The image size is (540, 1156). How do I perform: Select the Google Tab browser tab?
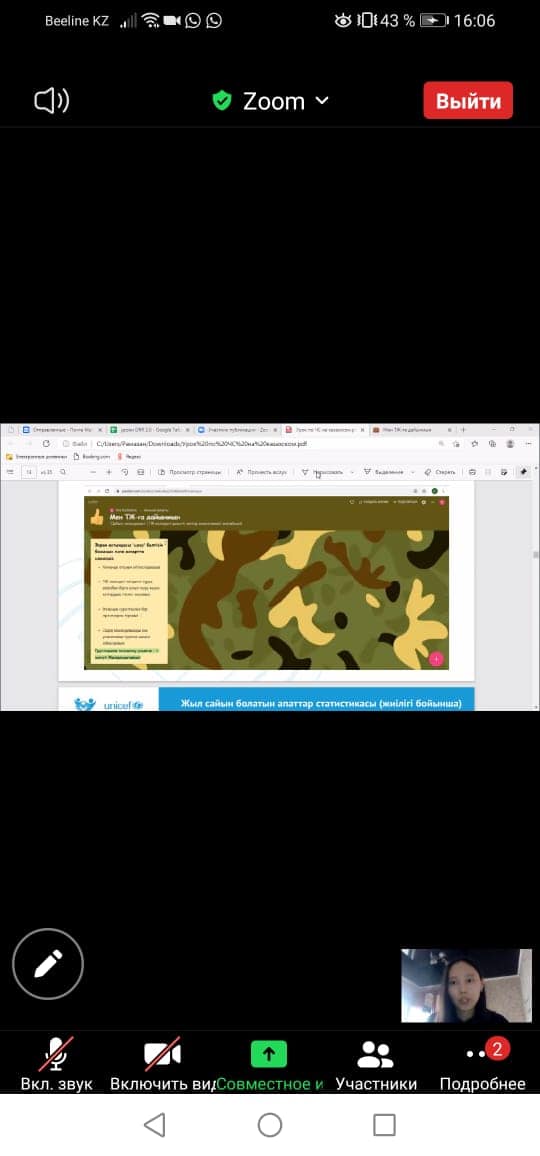[x=148, y=429]
